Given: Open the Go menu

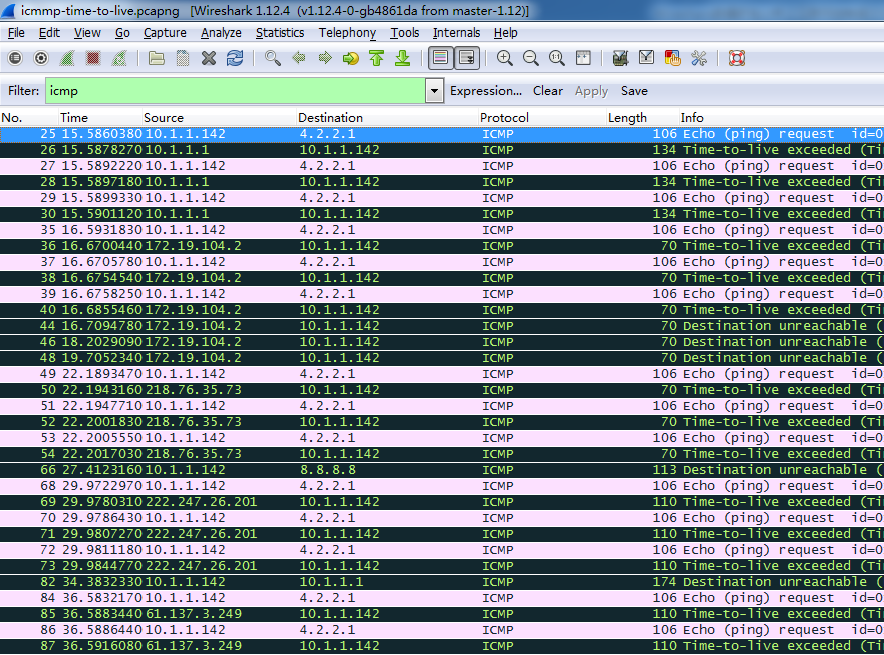Looking at the screenshot, I should coord(122,33).
